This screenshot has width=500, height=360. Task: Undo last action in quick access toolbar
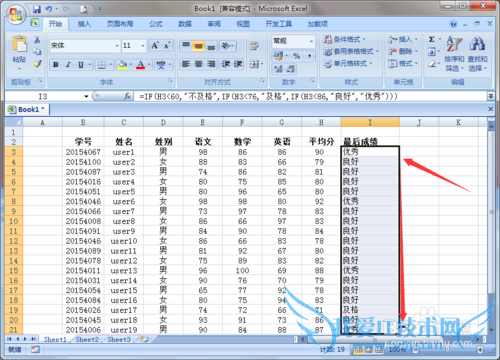click(x=49, y=9)
